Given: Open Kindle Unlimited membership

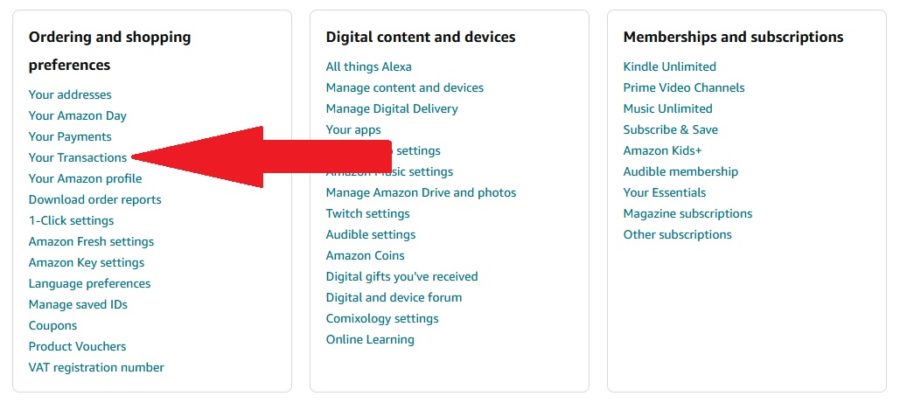Looking at the screenshot, I should coord(670,67).
